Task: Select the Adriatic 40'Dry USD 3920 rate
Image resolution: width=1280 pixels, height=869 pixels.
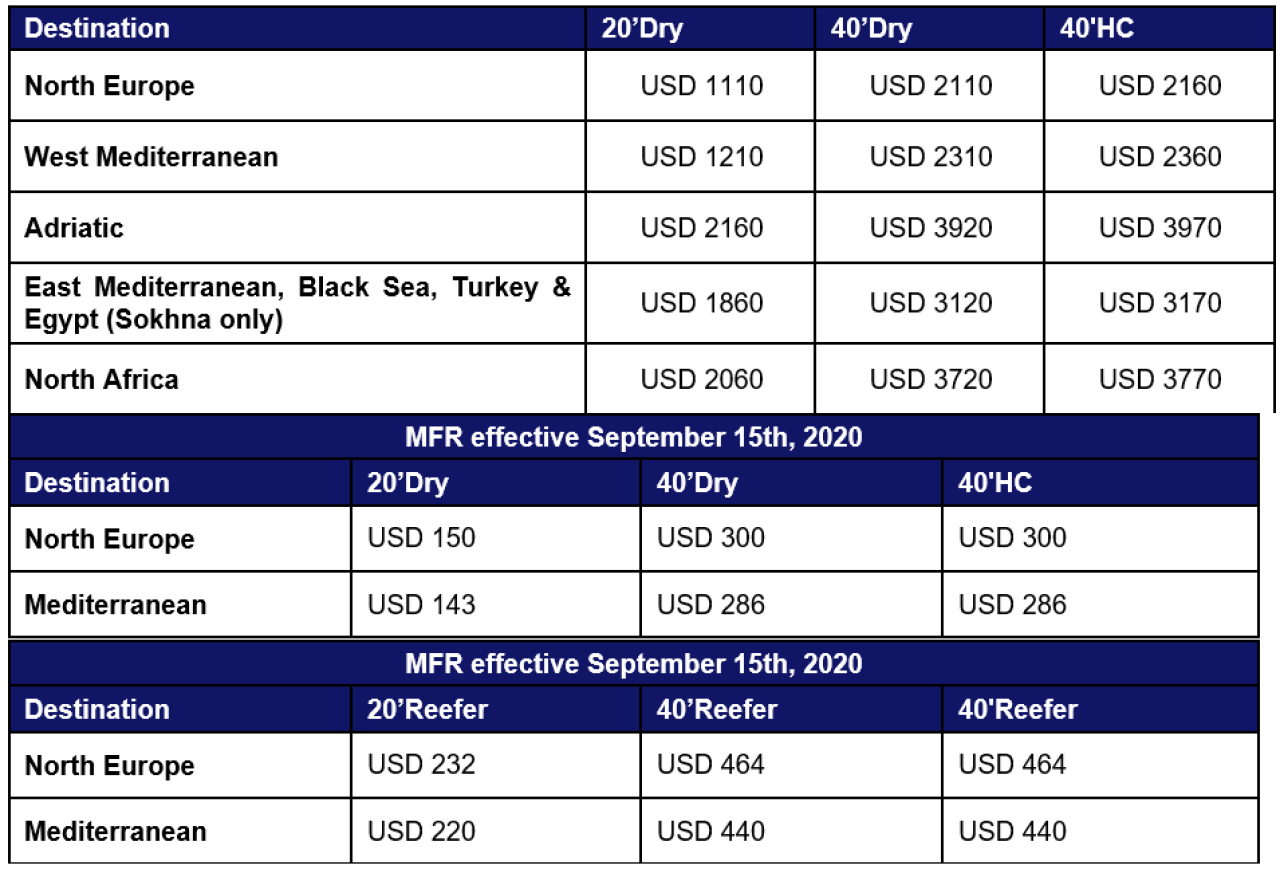Action: [930, 228]
